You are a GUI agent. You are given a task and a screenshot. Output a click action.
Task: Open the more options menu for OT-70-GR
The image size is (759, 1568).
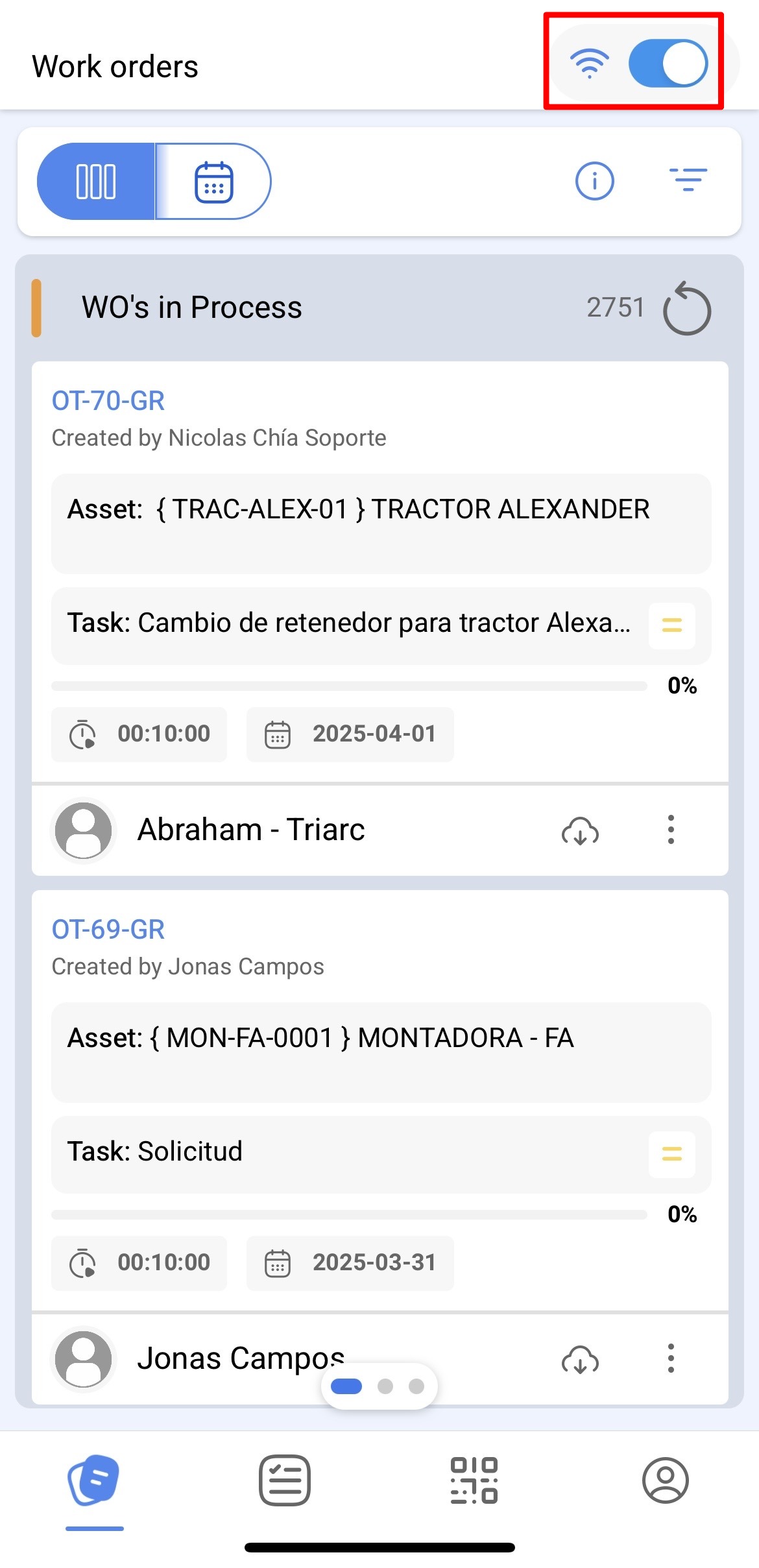[x=671, y=830]
